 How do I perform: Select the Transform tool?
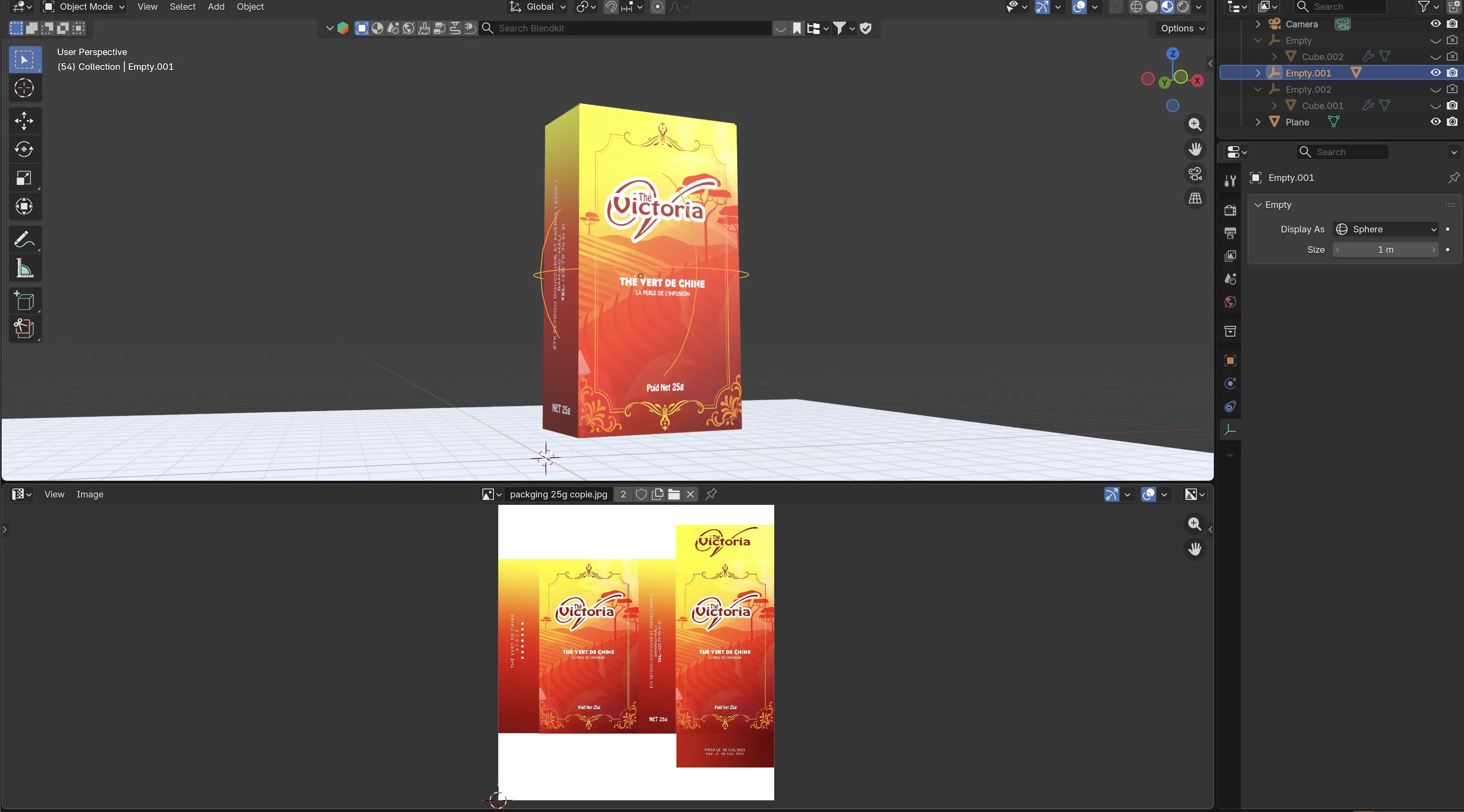tap(25, 206)
